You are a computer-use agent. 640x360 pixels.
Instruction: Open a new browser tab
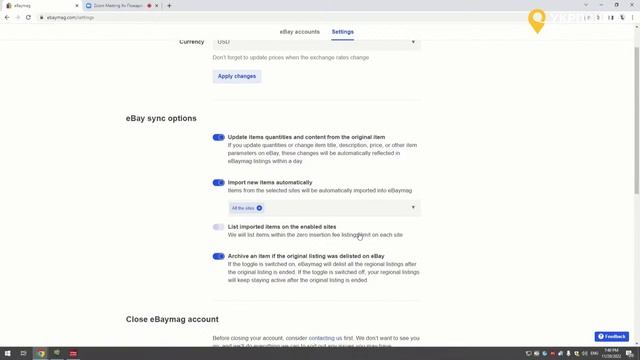point(169,6)
